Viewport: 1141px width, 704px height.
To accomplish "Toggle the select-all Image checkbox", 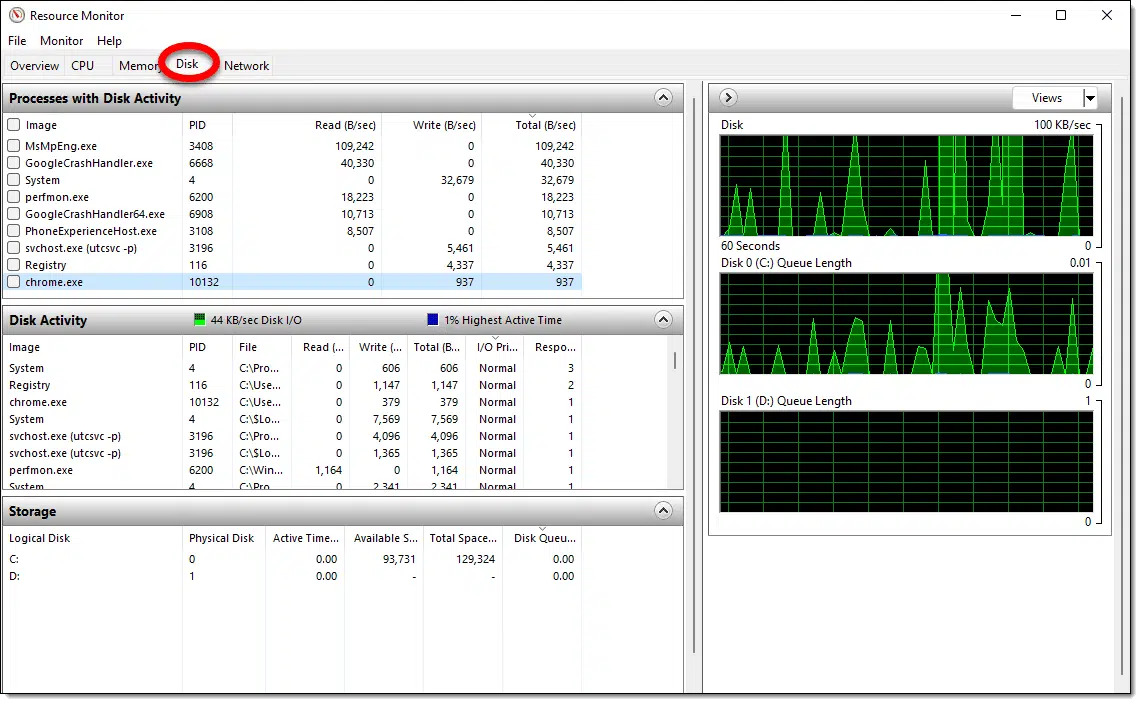I will click(14, 125).
